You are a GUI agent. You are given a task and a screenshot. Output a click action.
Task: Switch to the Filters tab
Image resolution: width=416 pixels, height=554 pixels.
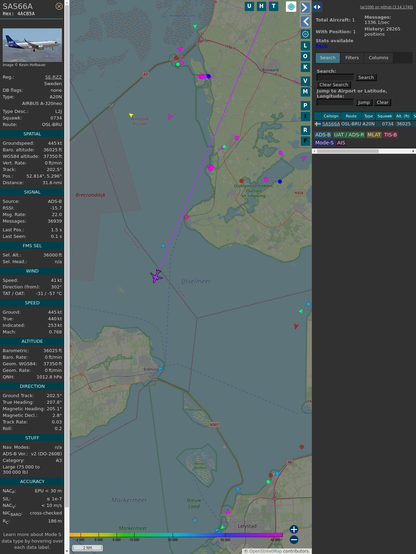(352, 58)
